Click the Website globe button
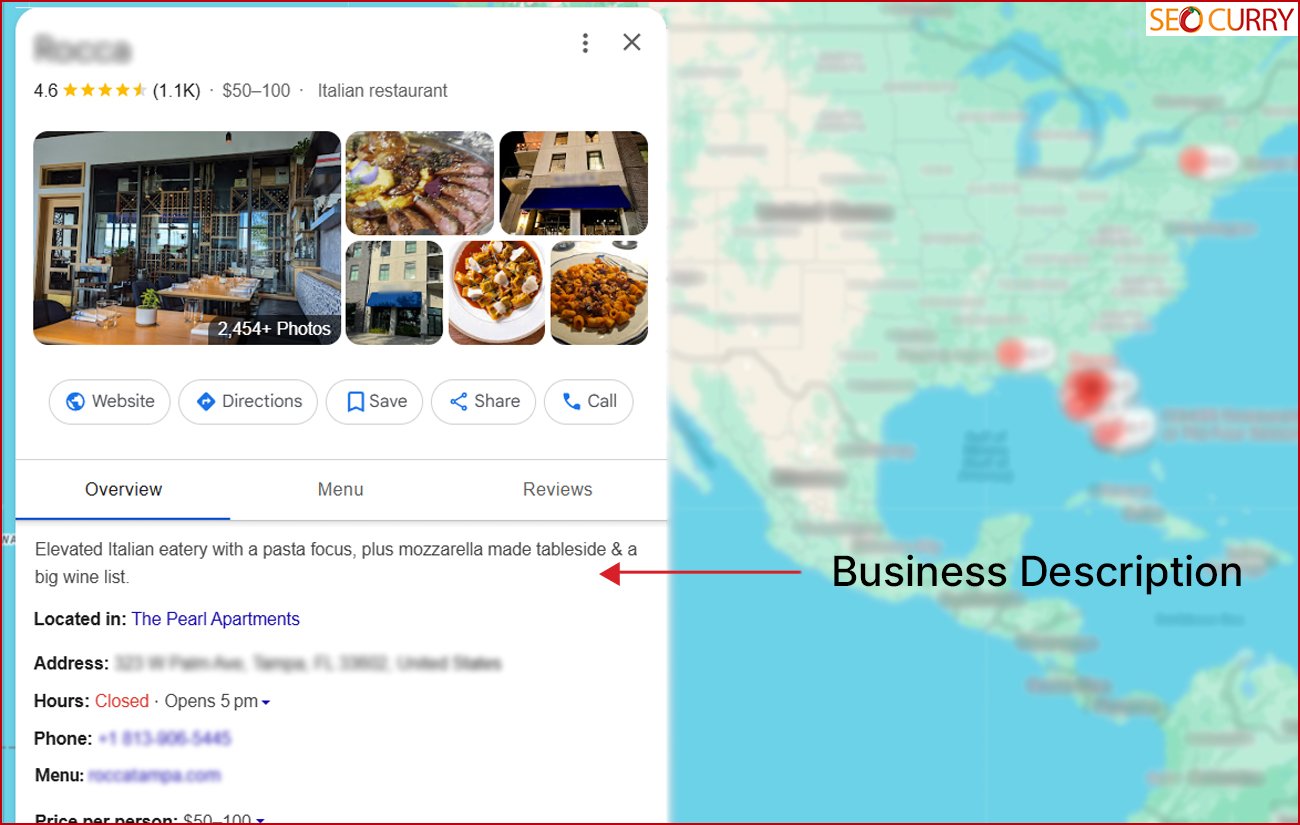 point(110,401)
